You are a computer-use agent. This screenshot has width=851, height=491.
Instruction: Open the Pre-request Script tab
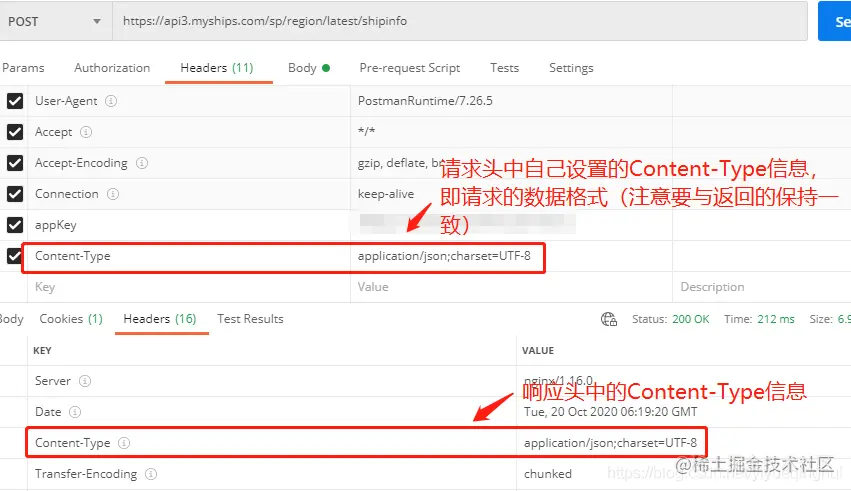coord(409,68)
